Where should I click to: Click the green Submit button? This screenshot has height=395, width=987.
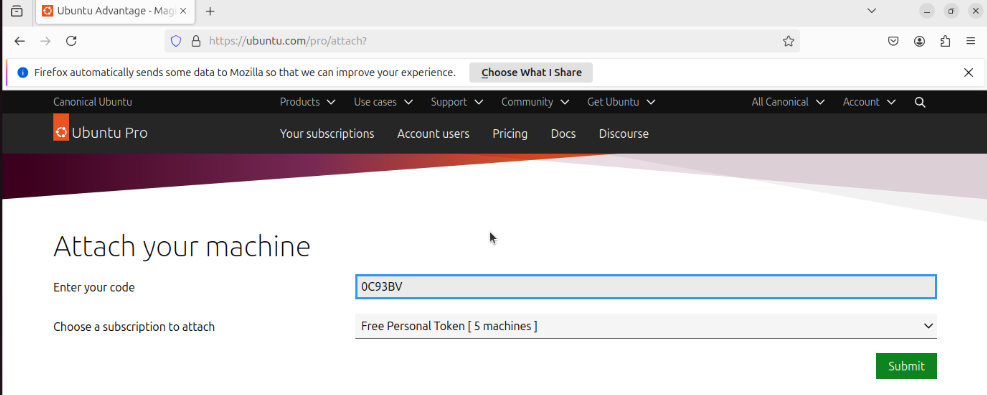pos(906,366)
